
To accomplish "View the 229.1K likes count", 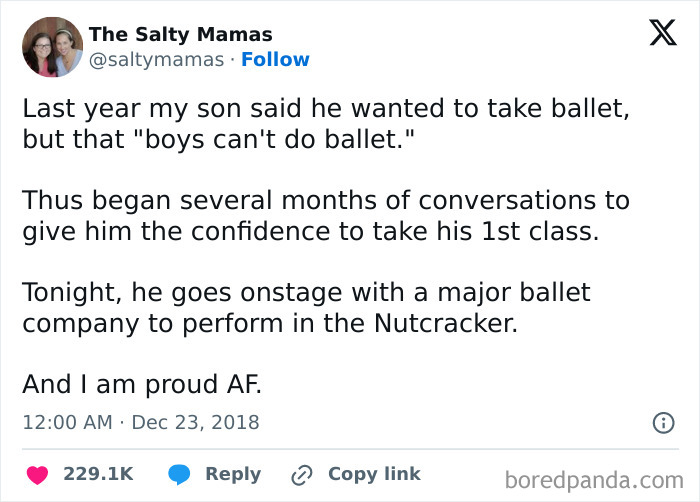I will click(98, 474).
